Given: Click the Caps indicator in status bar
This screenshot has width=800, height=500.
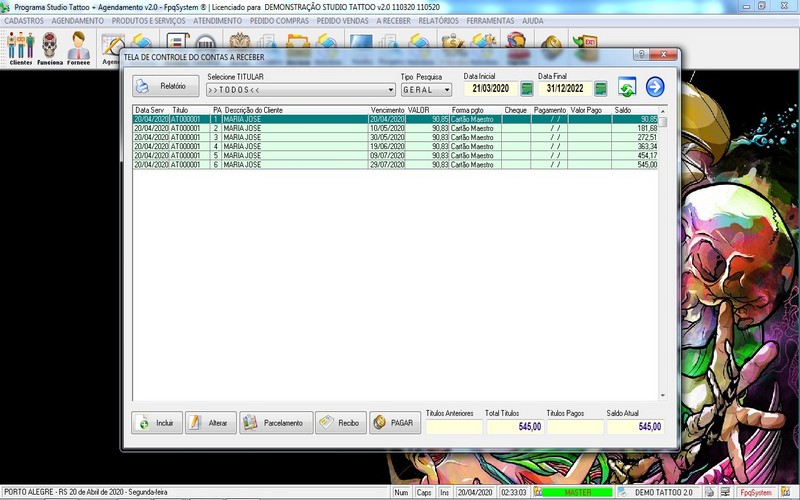Looking at the screenshot, I should (x=423, y=492).
